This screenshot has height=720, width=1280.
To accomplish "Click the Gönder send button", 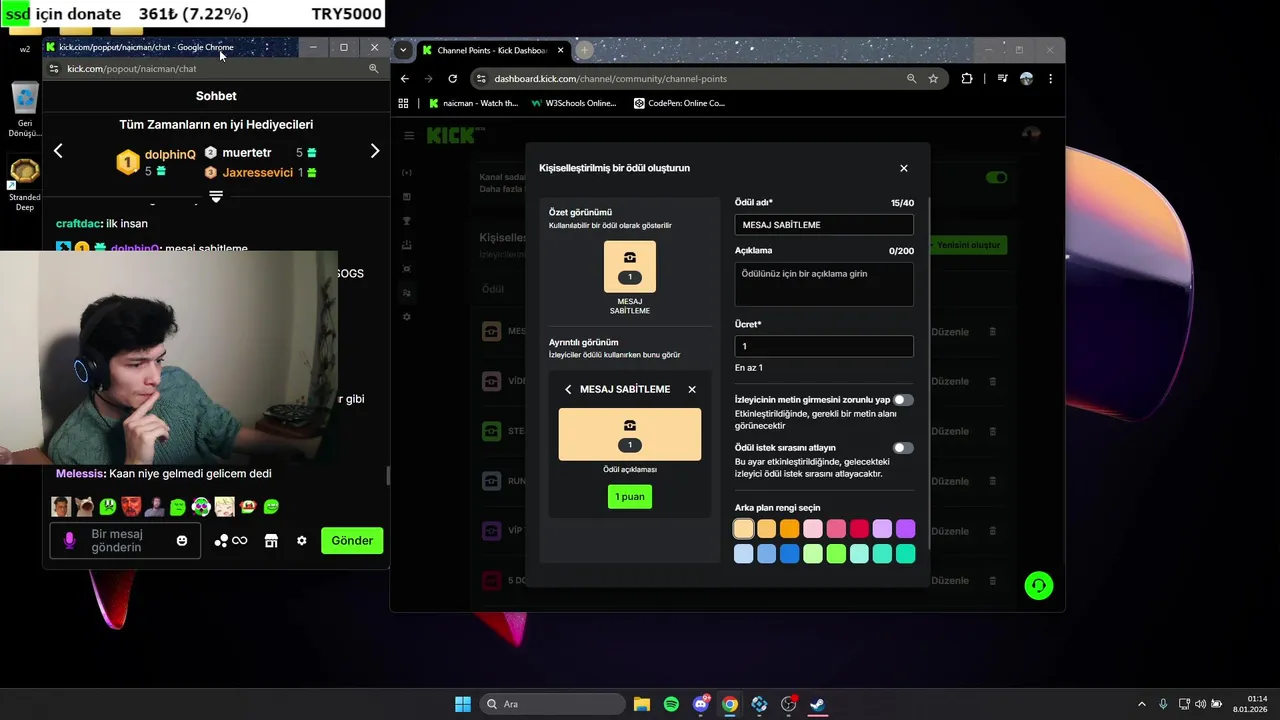I will click(x=352, y=541).
